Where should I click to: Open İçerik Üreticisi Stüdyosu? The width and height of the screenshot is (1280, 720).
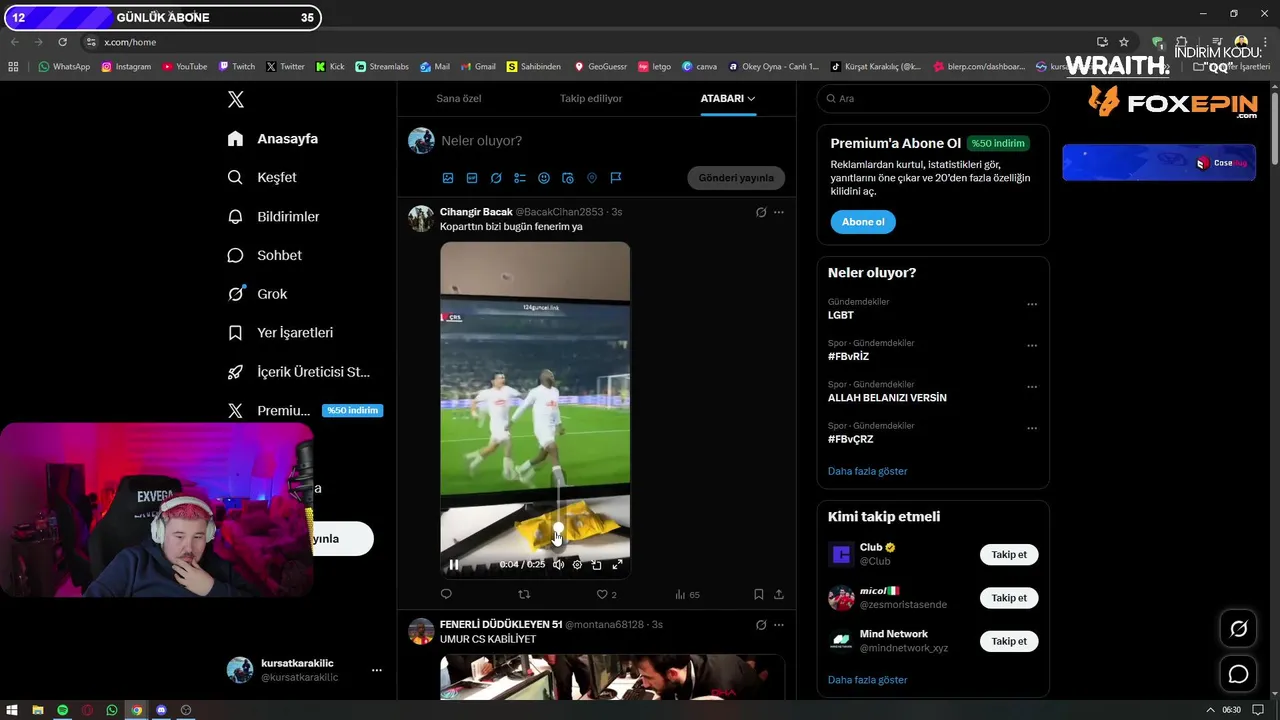tap(299, 372)
